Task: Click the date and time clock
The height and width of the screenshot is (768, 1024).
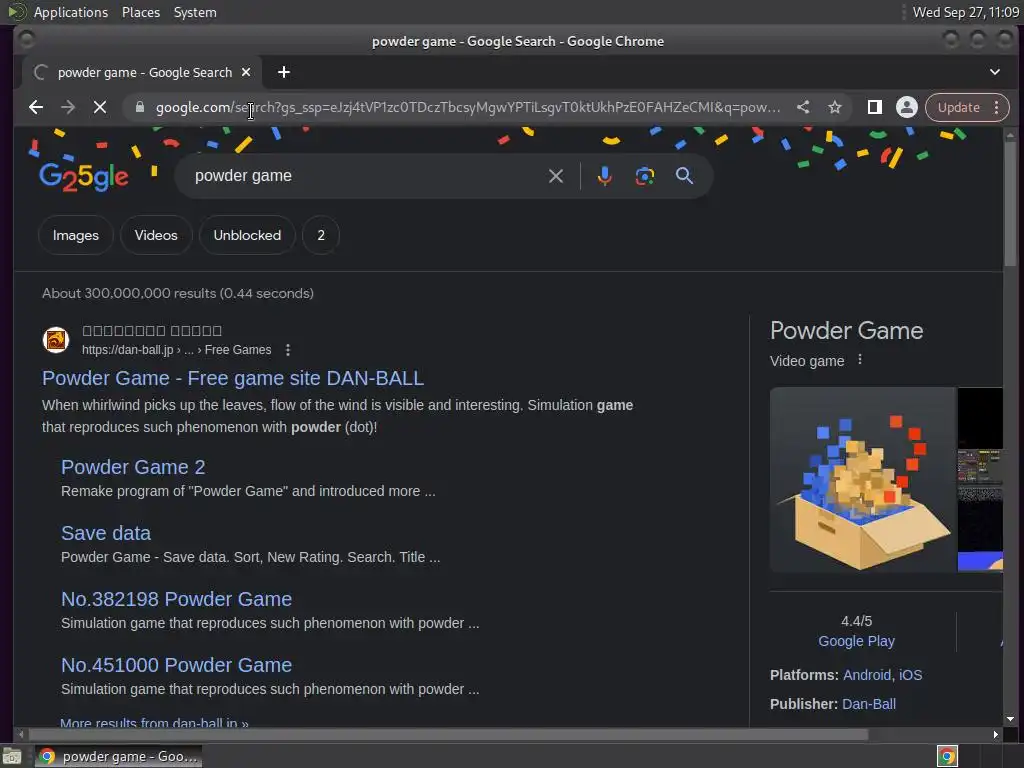Action: point(965,12)
